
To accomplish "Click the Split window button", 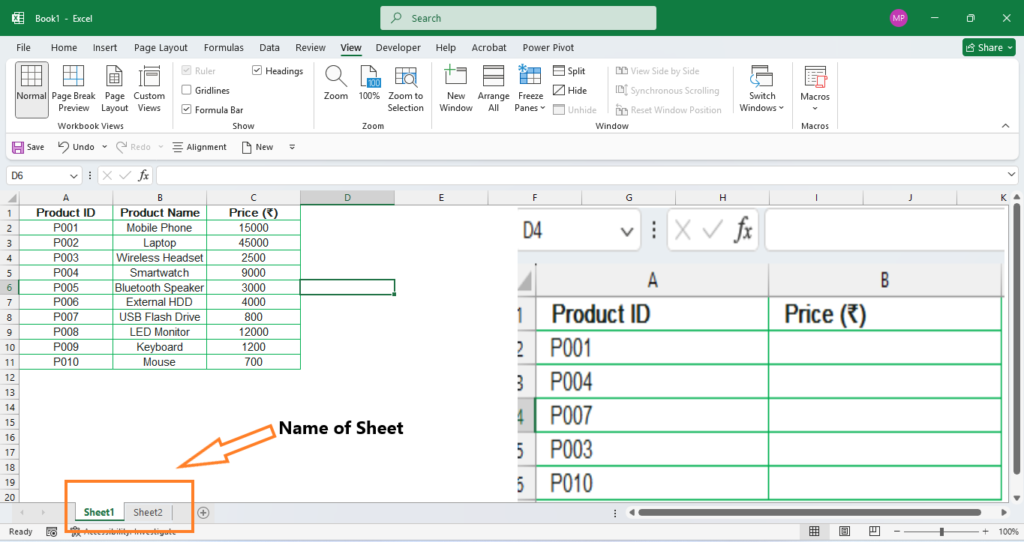I will tap(569, 71).
